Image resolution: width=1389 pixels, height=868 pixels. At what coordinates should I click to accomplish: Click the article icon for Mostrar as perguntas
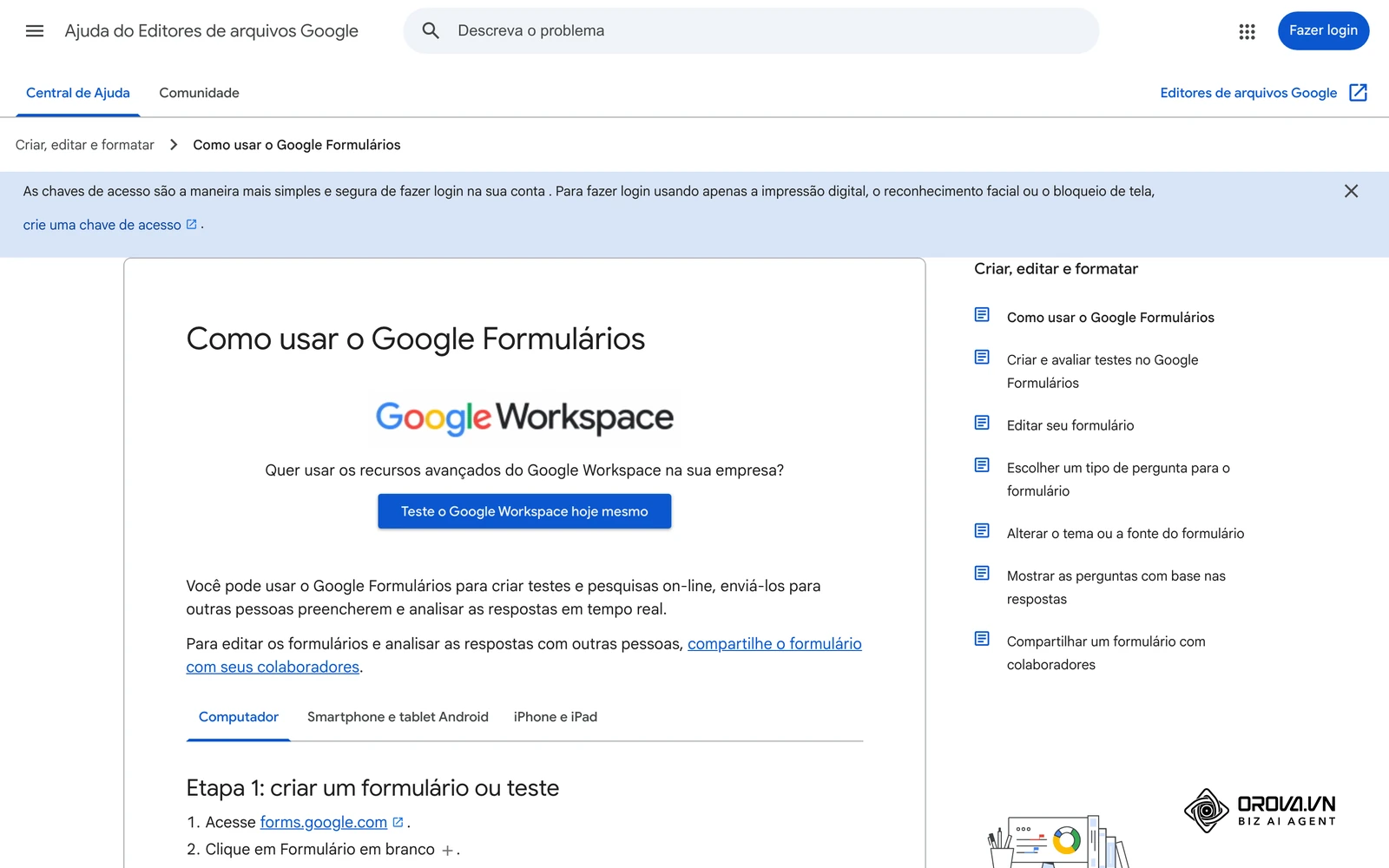click(x=982, y=573)
